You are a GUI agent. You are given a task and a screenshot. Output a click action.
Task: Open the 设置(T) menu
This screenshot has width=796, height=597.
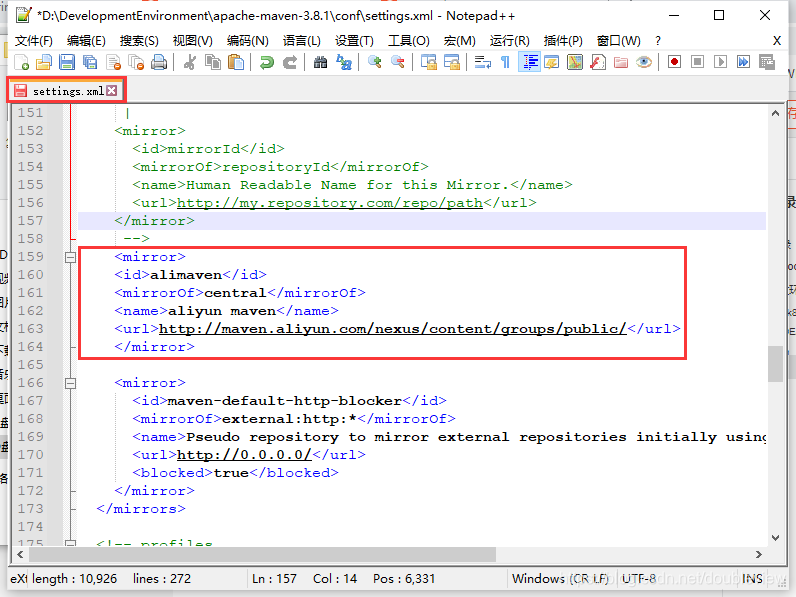coord(354,41)
